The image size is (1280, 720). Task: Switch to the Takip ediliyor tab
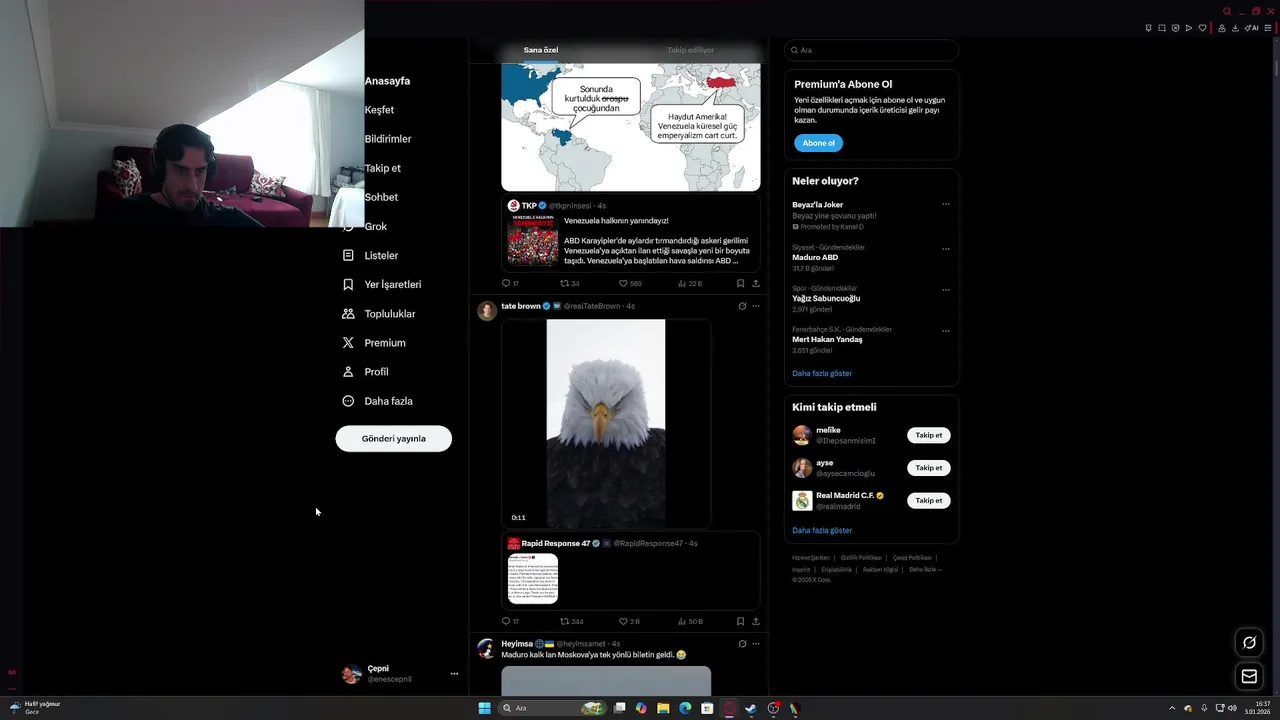[691, 50]
